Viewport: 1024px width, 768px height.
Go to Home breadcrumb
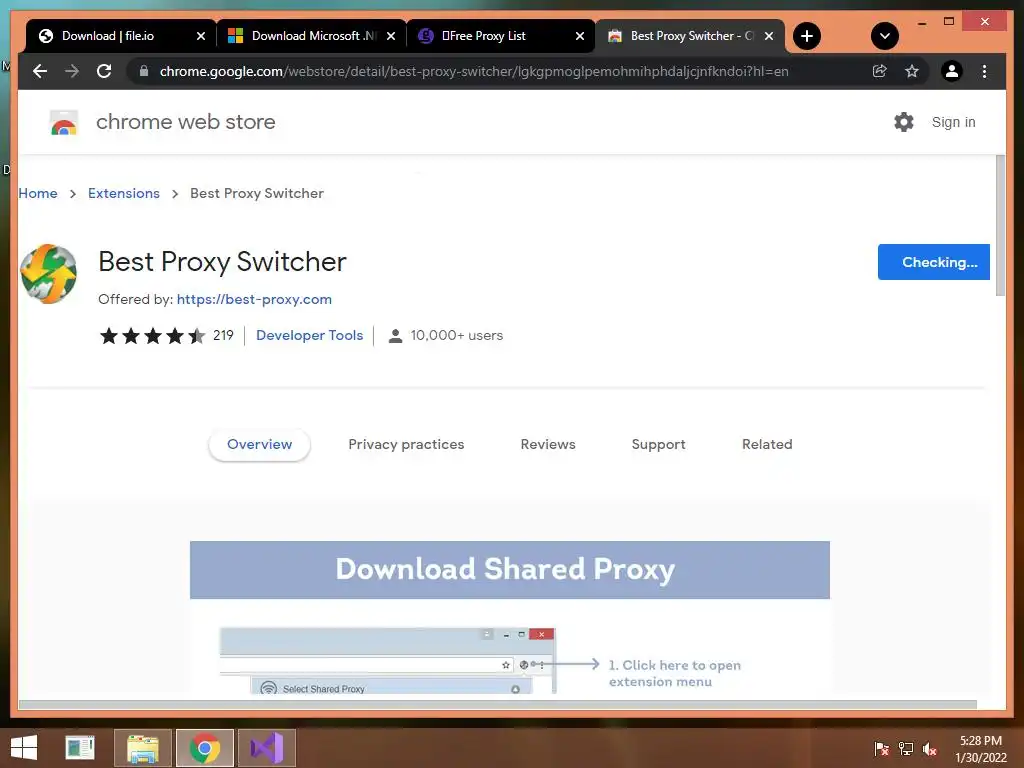tap(38, 193)
